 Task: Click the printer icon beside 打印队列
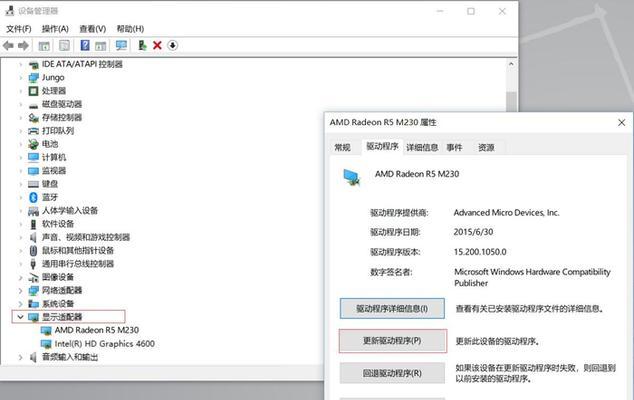click(x=34, y=131)
